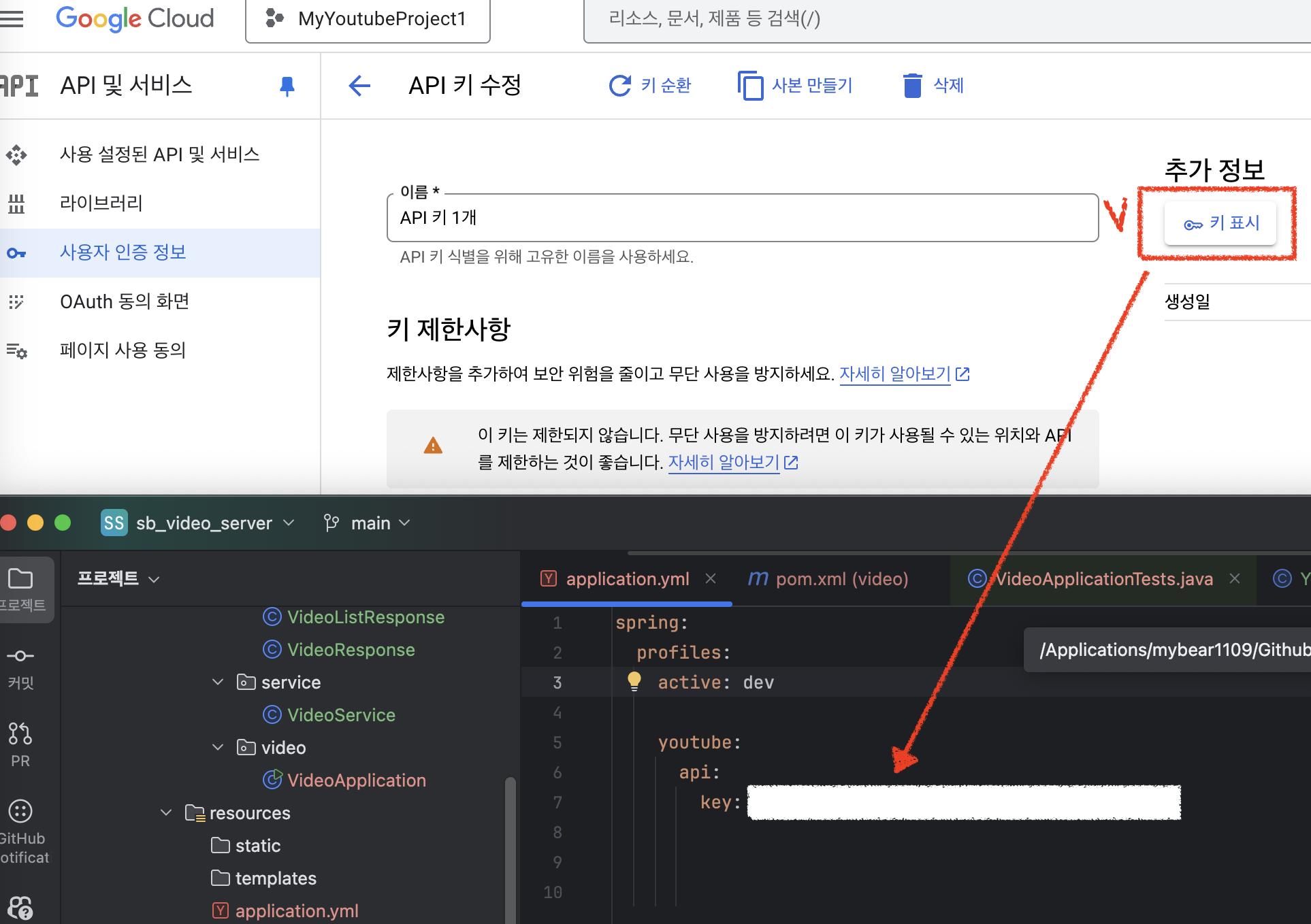This screenshot has height=924, width=1311.
Task: Close the application.yml editor tab
Action: pyautogui.click(x=711, y=578)
